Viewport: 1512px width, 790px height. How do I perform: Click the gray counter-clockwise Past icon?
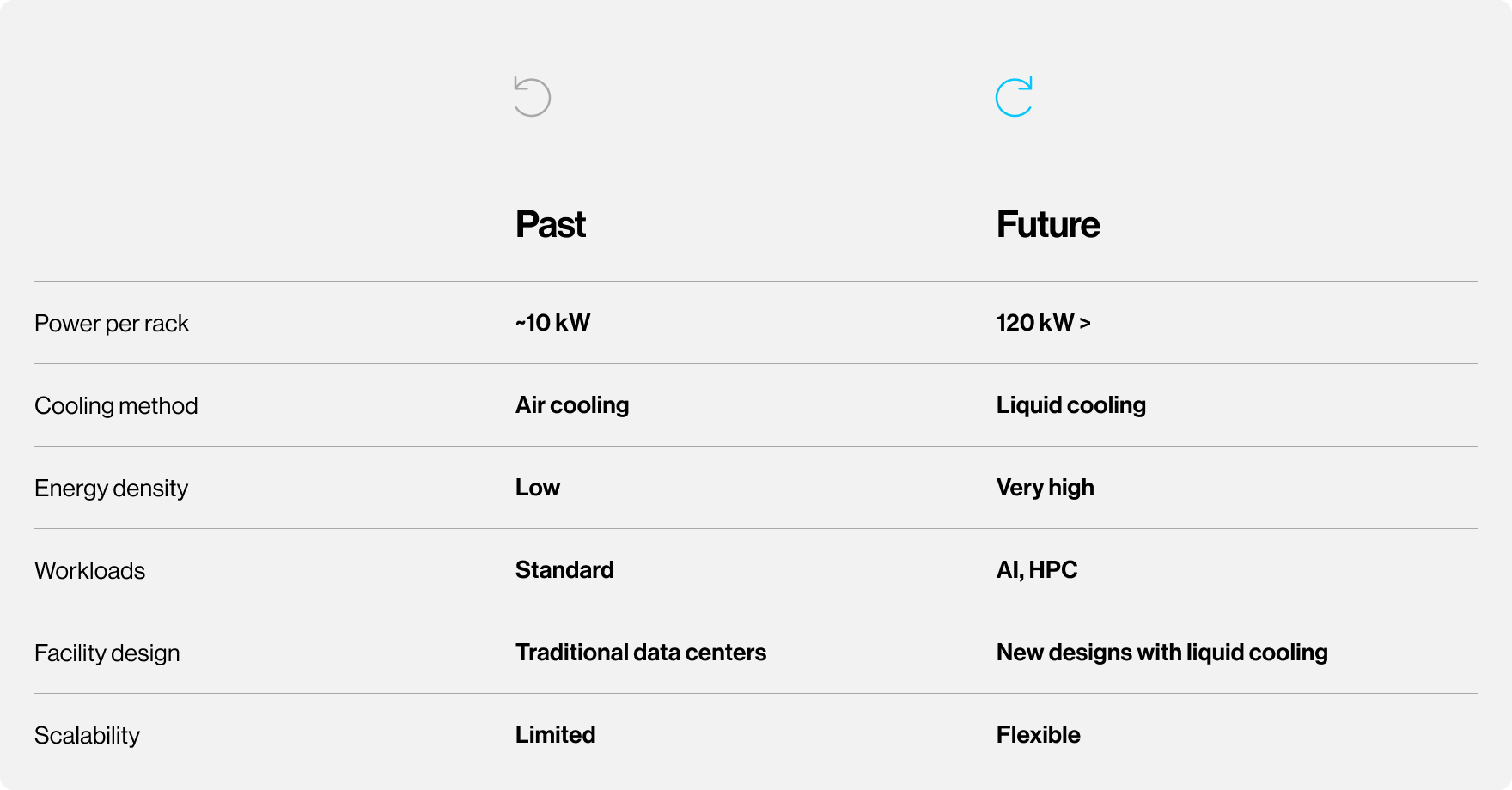pos(532,97)
